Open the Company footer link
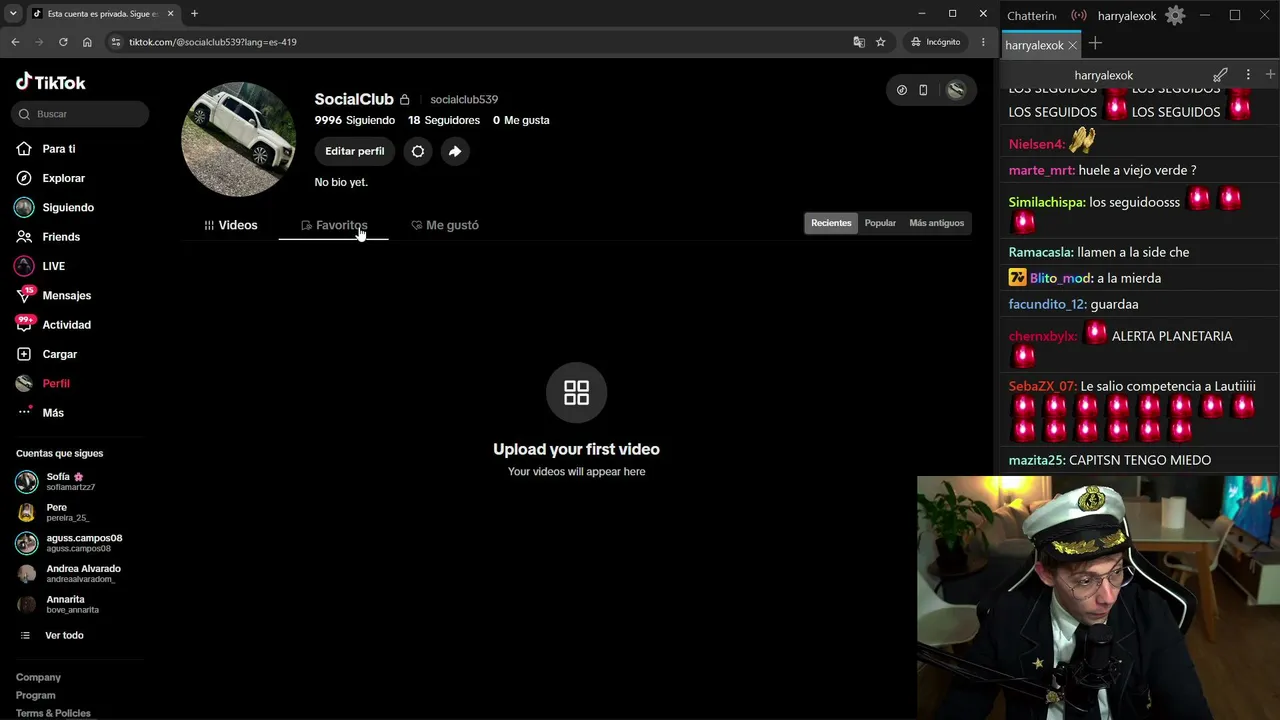The image size is (1280, 720). pos(38,678)
